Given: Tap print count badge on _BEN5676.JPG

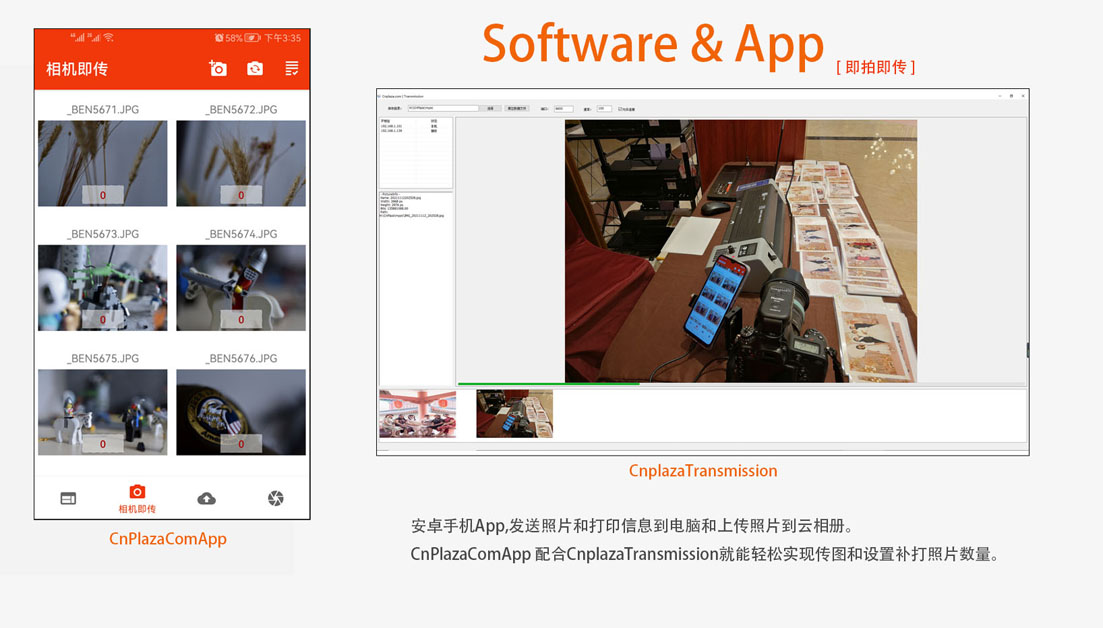Looking at the screenshot, I should point(241,444).
